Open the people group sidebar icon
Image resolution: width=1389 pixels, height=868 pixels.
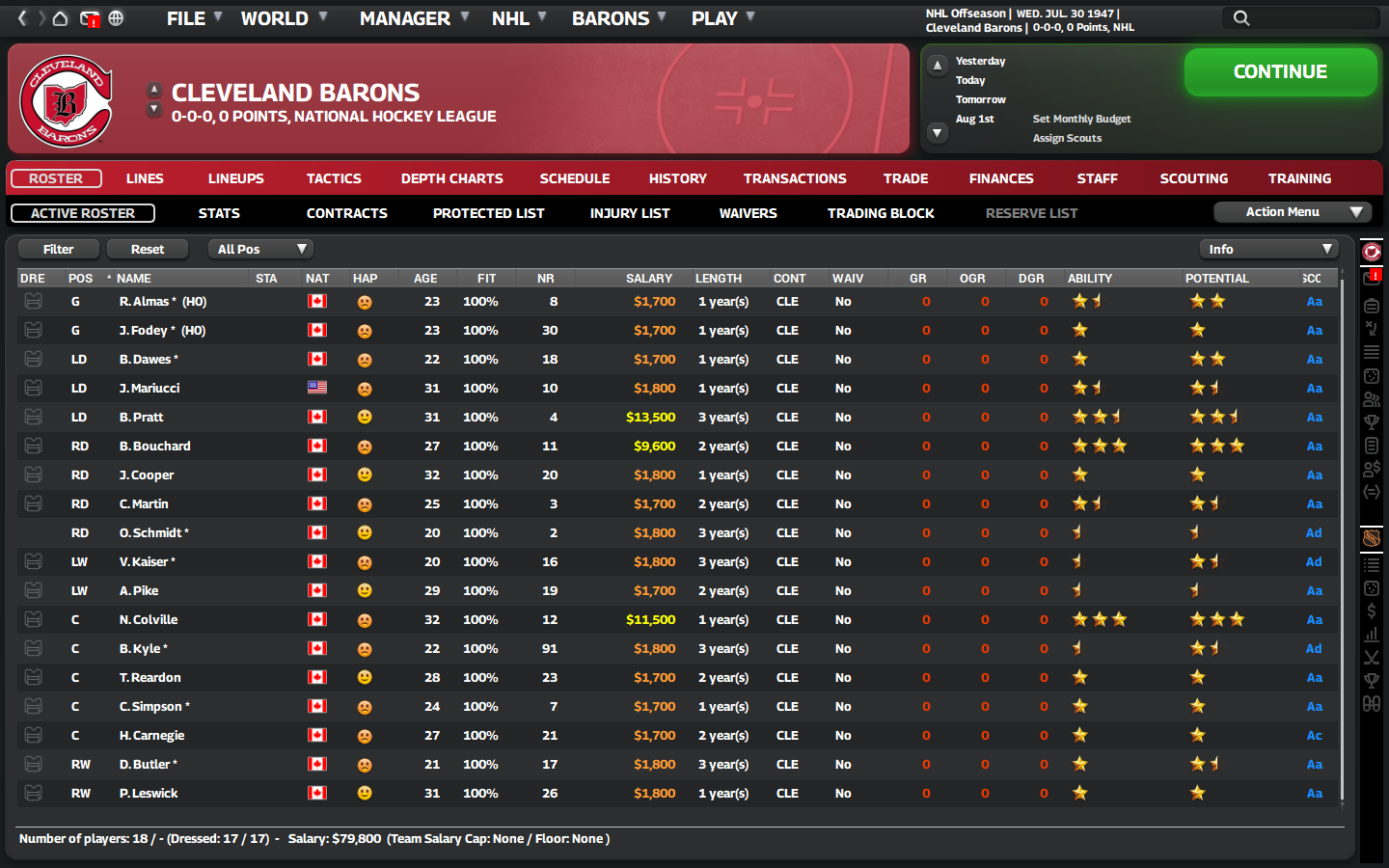1372,399
